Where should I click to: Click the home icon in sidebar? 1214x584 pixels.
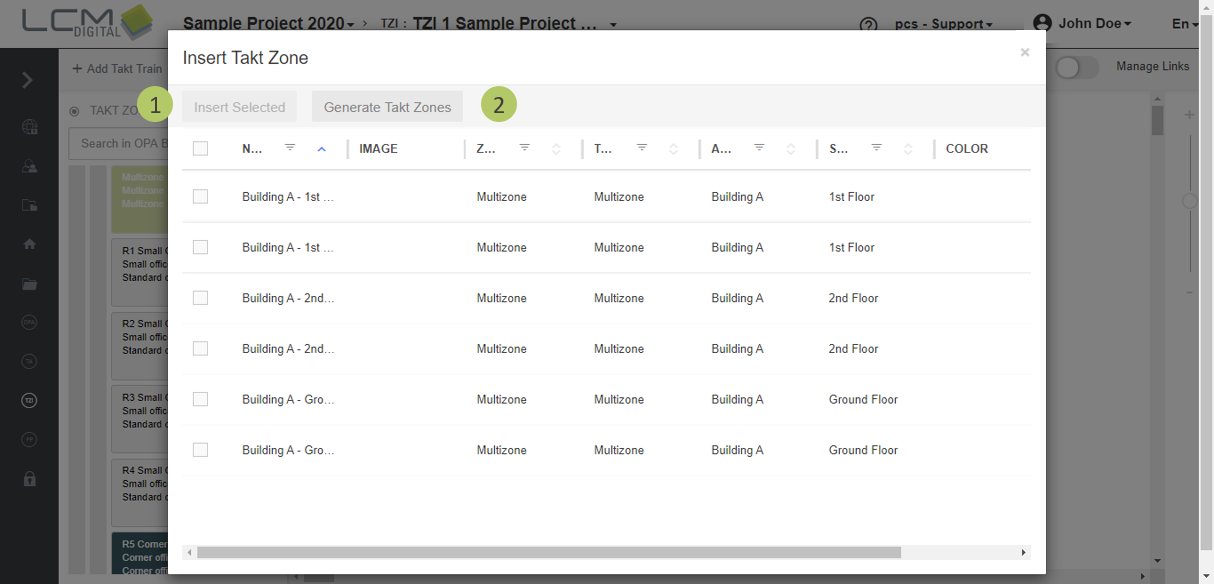tap(29, 243)
